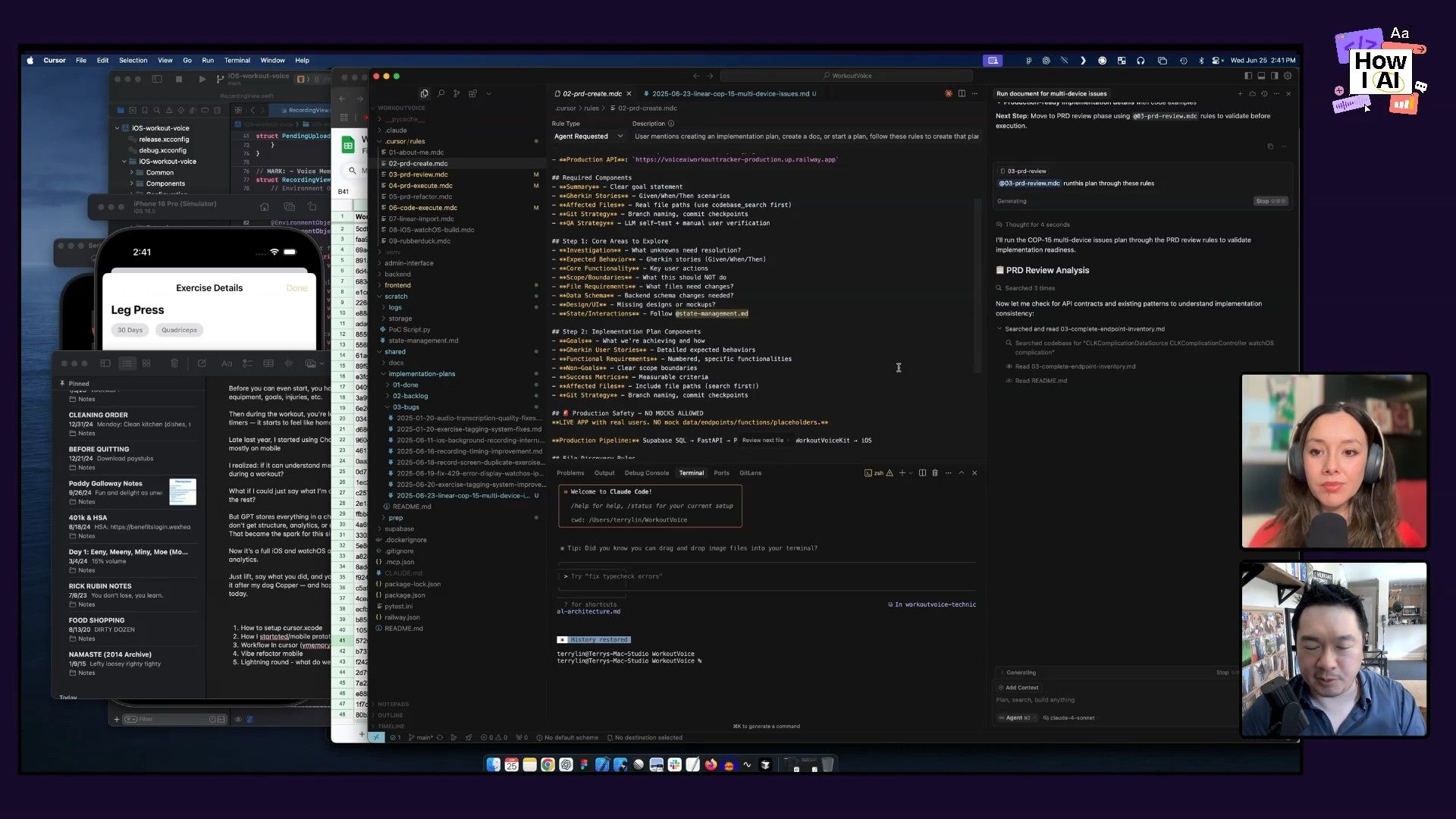The height and width of the screenshot is (819, 1456).
Task: Open the Search view icon in Cursor sidebar
Action: pos(441,93)
